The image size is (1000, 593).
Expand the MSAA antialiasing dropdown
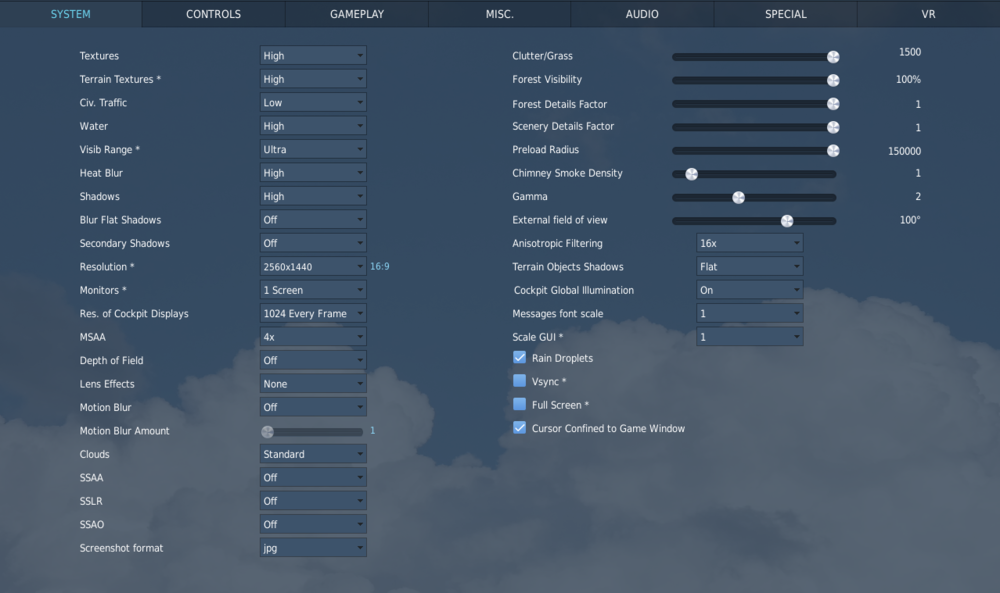[x=313, y=336]
